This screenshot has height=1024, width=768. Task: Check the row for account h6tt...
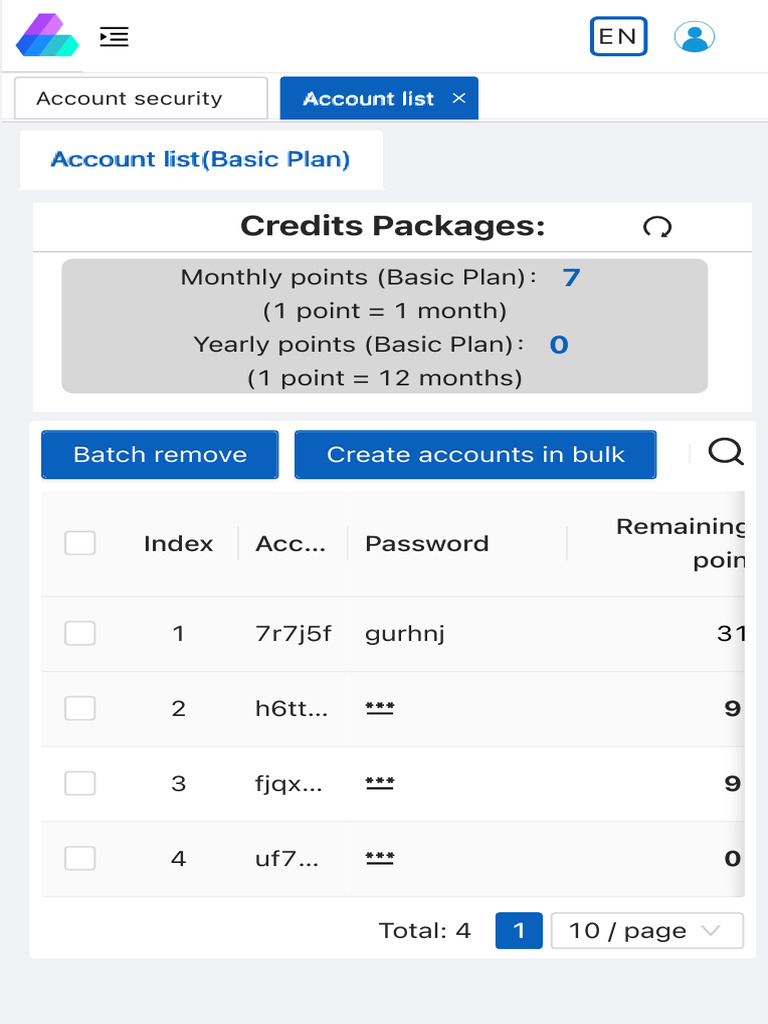80,708
